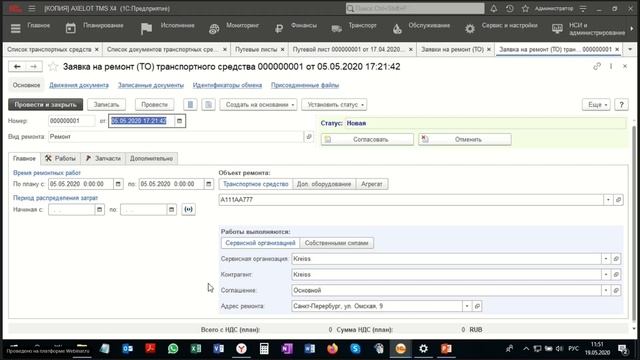Choose Сервисной организацией work execution
This screenshot has height=360, width=640.
[x=260, y=243]
